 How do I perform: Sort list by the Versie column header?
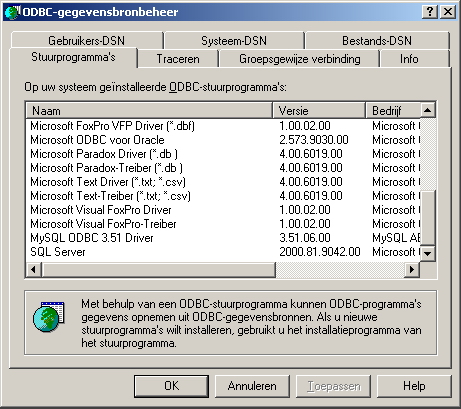[x=319, y=110]
